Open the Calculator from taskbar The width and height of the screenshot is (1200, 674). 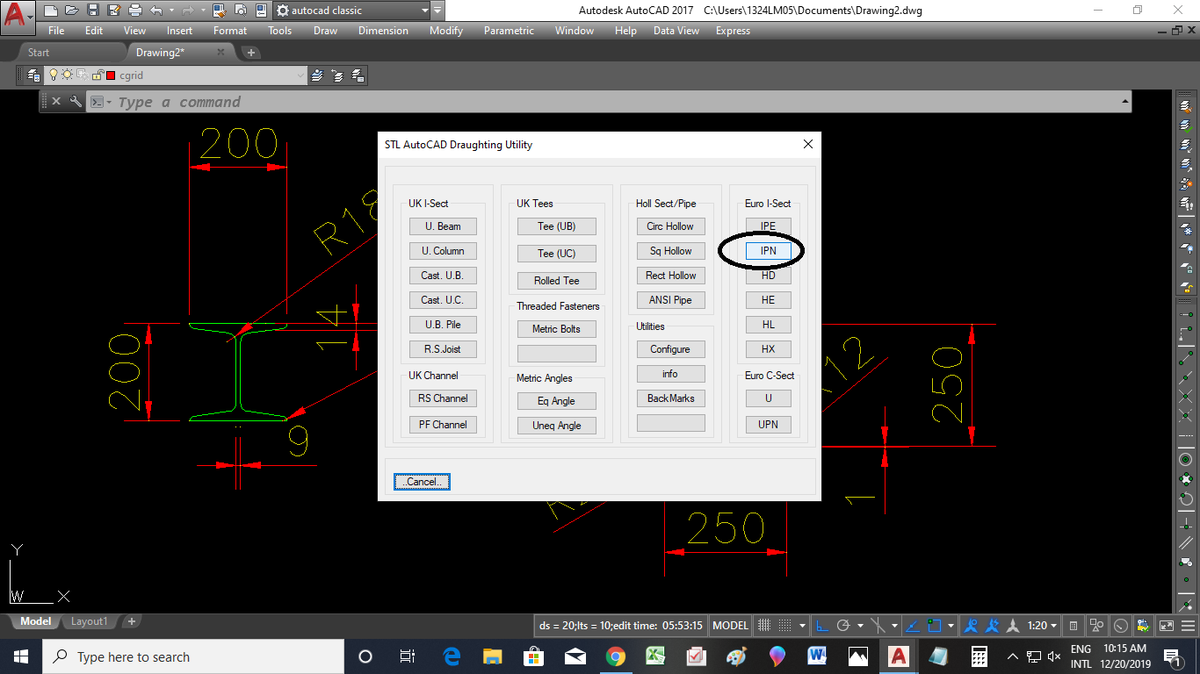[980, 657]
